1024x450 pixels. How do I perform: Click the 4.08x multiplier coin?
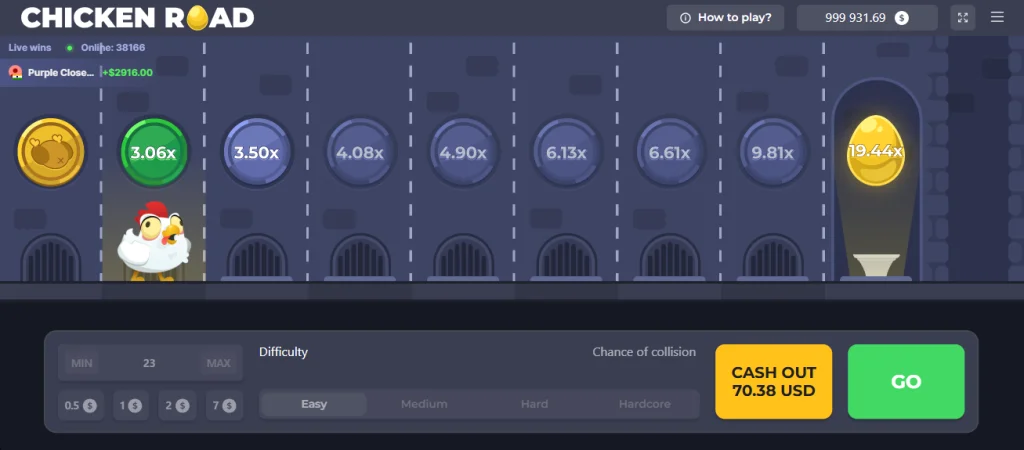pos(360,152)
